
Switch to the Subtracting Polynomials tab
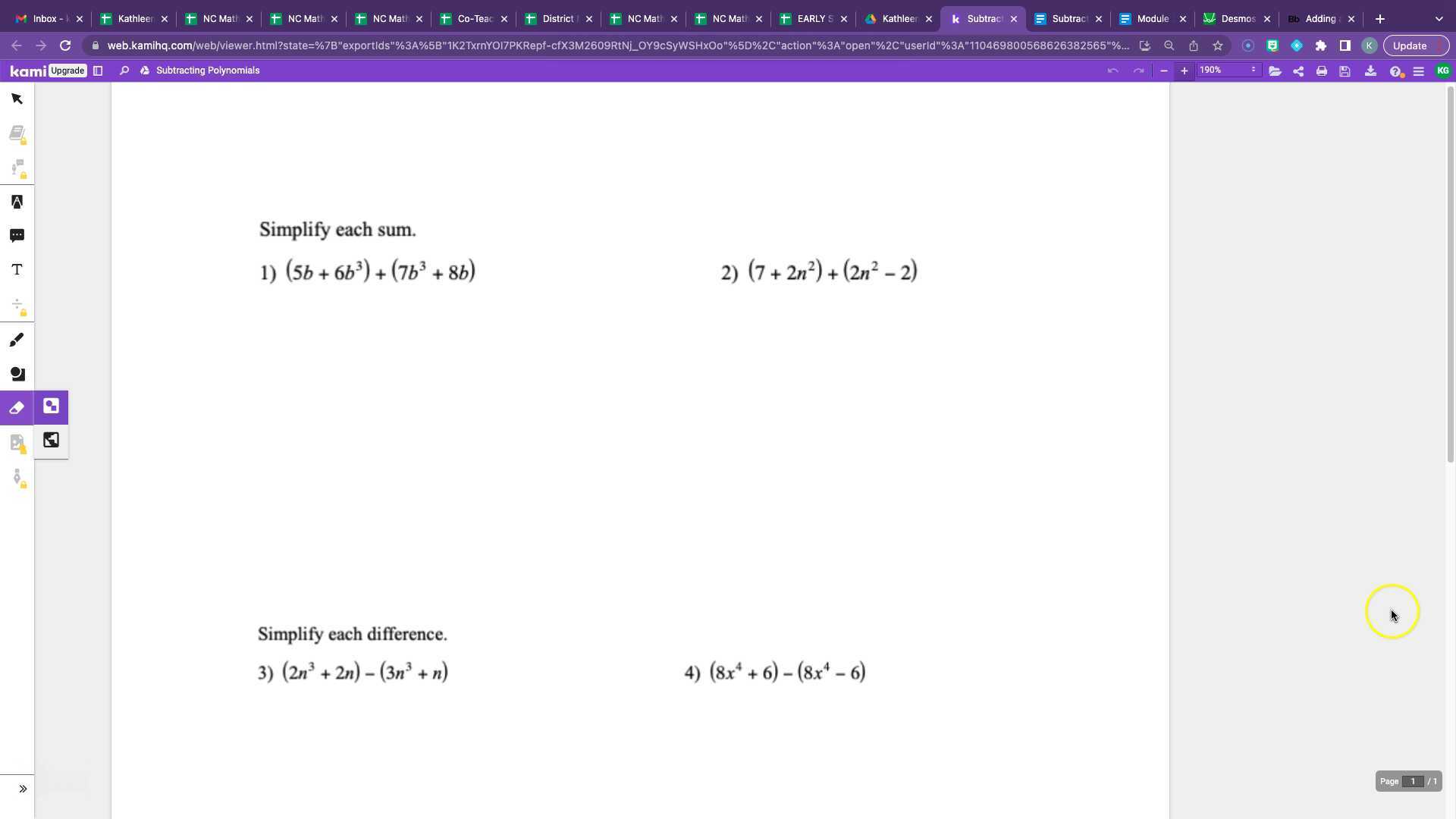coord(984,19)
